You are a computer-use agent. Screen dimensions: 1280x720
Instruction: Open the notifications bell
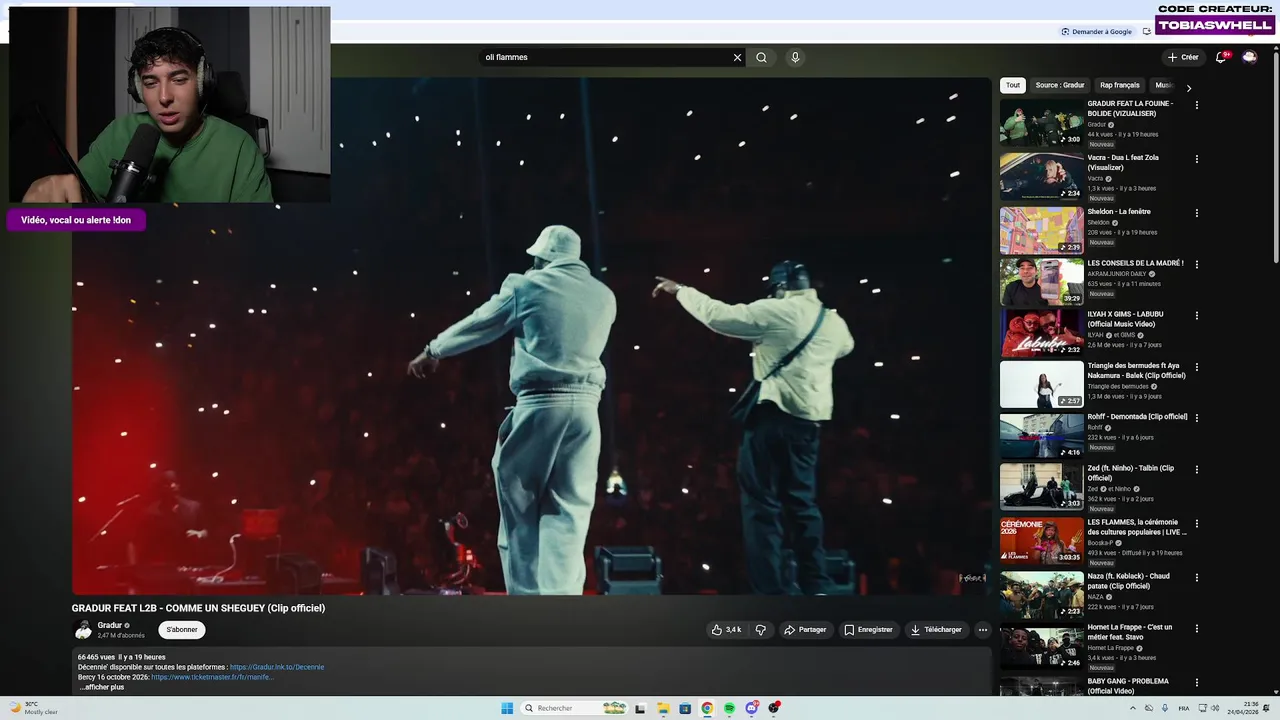click(x=1220, y=57)
